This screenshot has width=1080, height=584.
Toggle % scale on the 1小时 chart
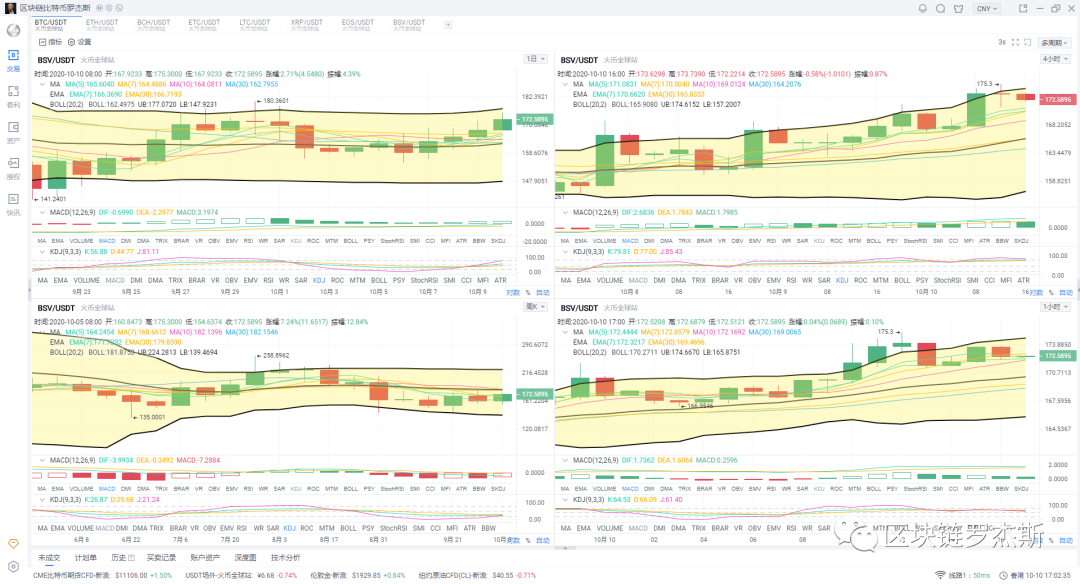coord(1051,541)
